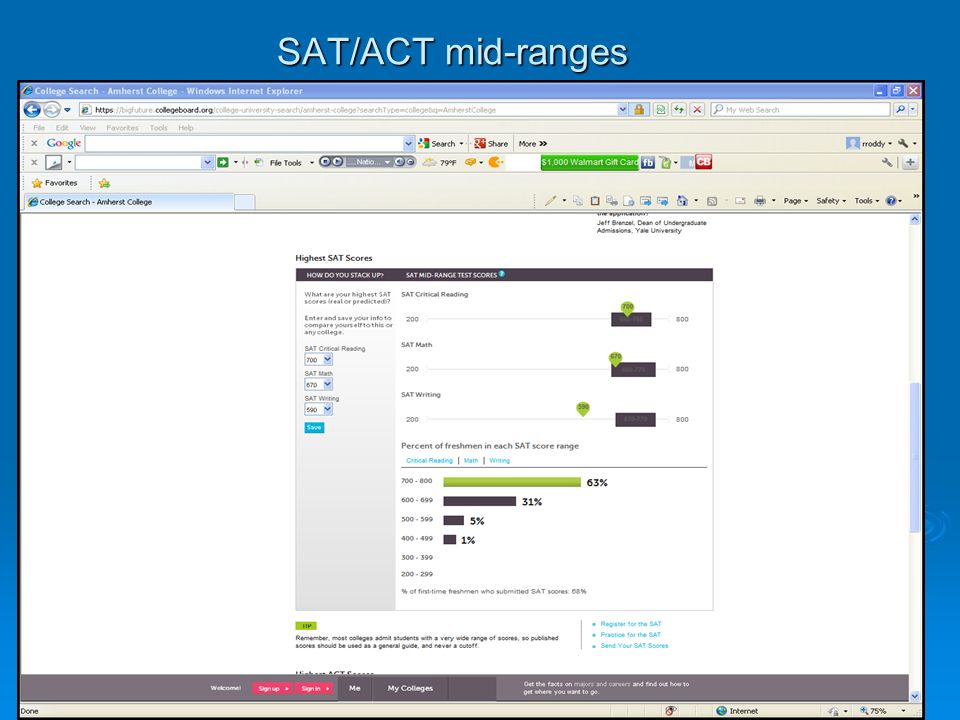
Task: Open the SAT Critical Reading score dropdown
Action: pyautogui.click(x=318, y=360)
